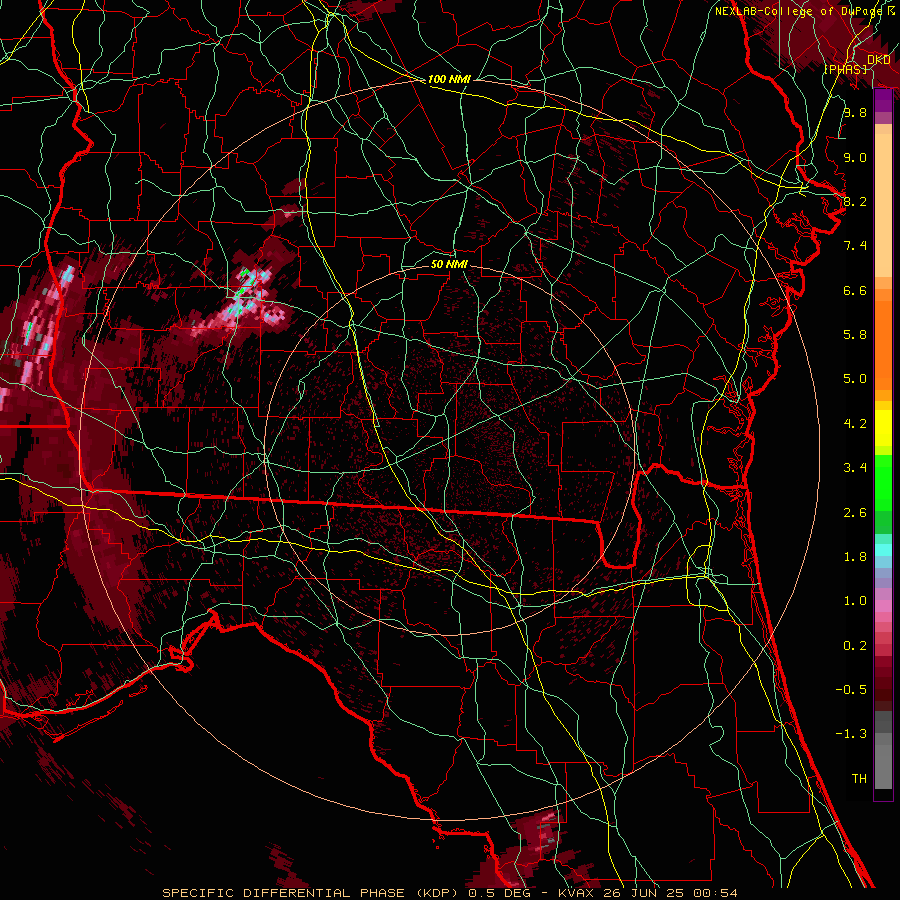Click the "5.0" legend value

coord(855,379)
